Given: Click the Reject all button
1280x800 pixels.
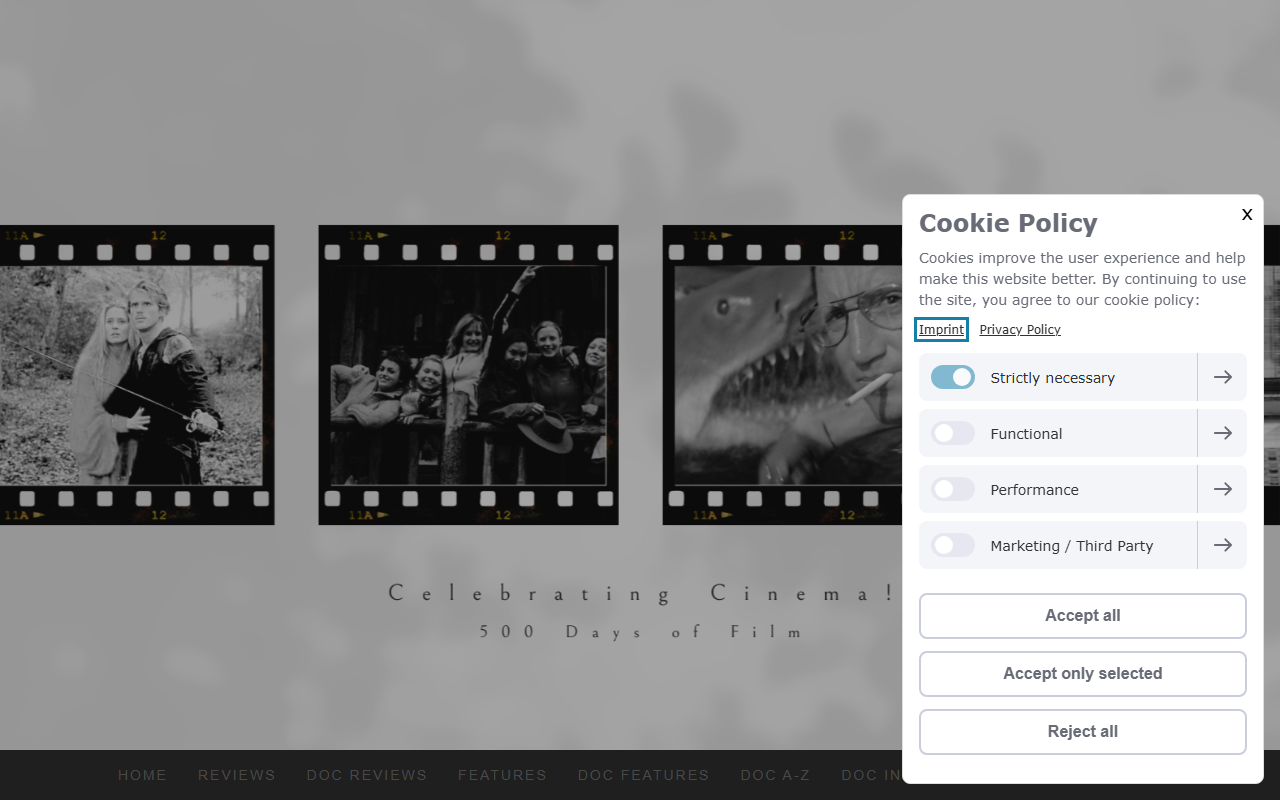Looking at the screenshot, I should pos(1083,732).
